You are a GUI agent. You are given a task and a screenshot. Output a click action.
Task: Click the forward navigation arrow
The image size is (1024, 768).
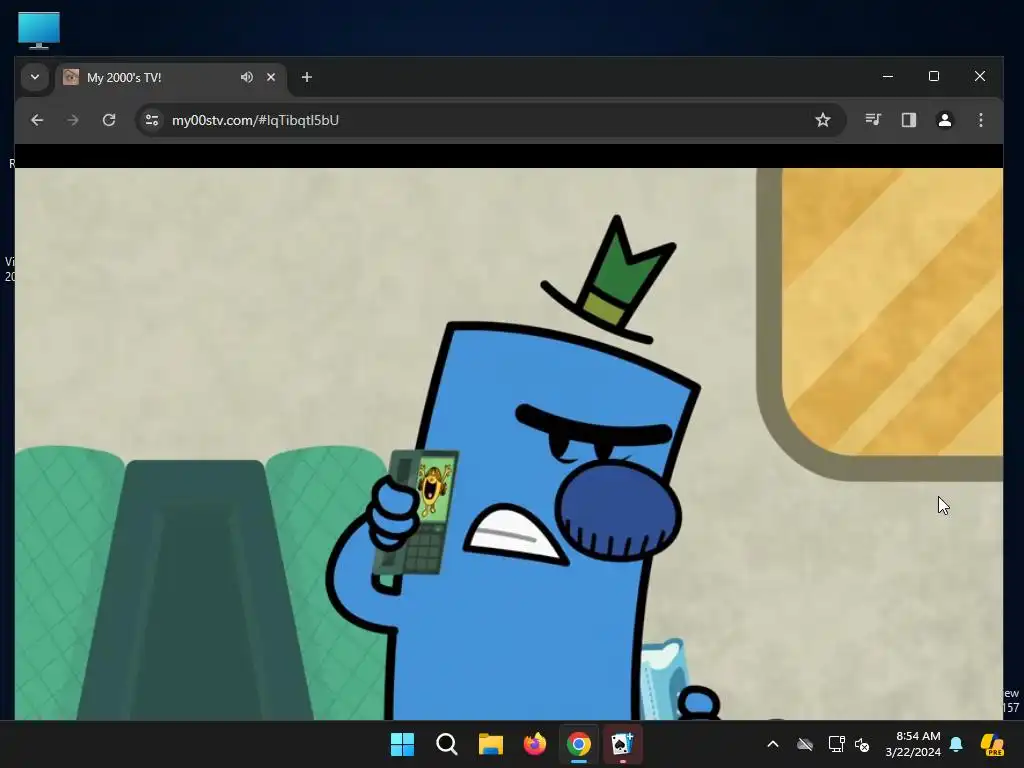73,120
